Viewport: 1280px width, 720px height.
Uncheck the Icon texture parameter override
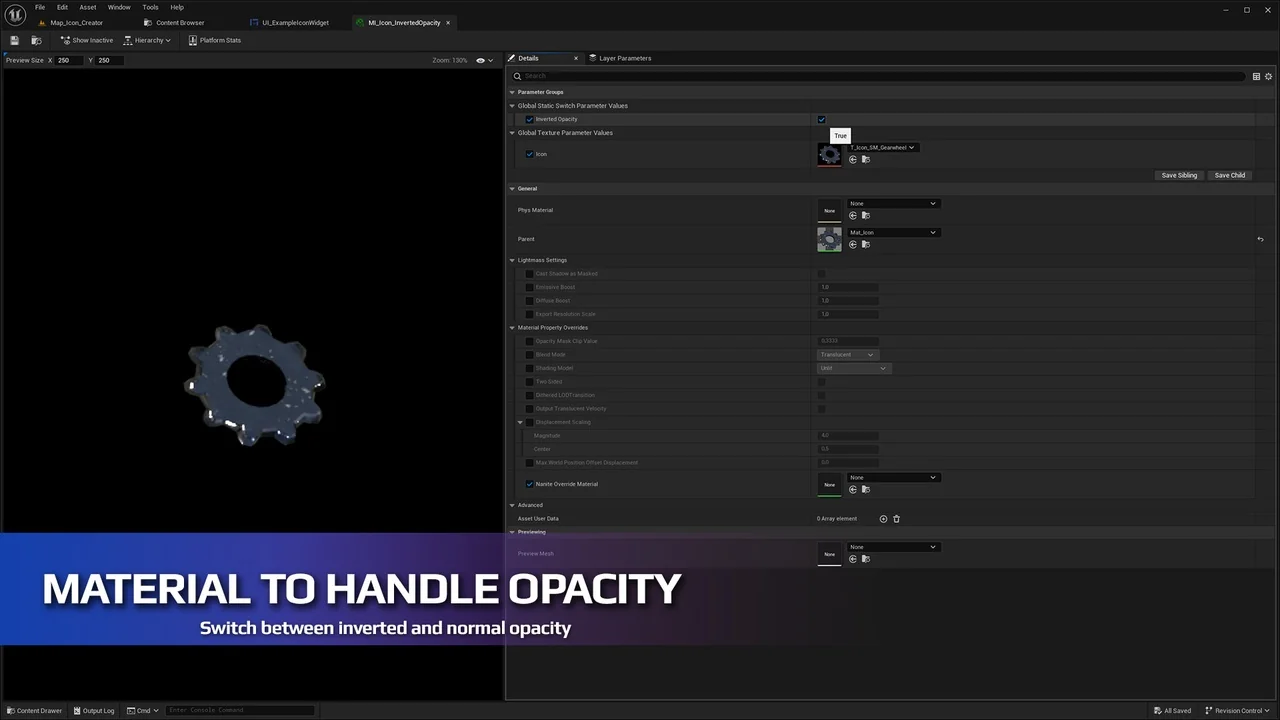click(530, 154)
